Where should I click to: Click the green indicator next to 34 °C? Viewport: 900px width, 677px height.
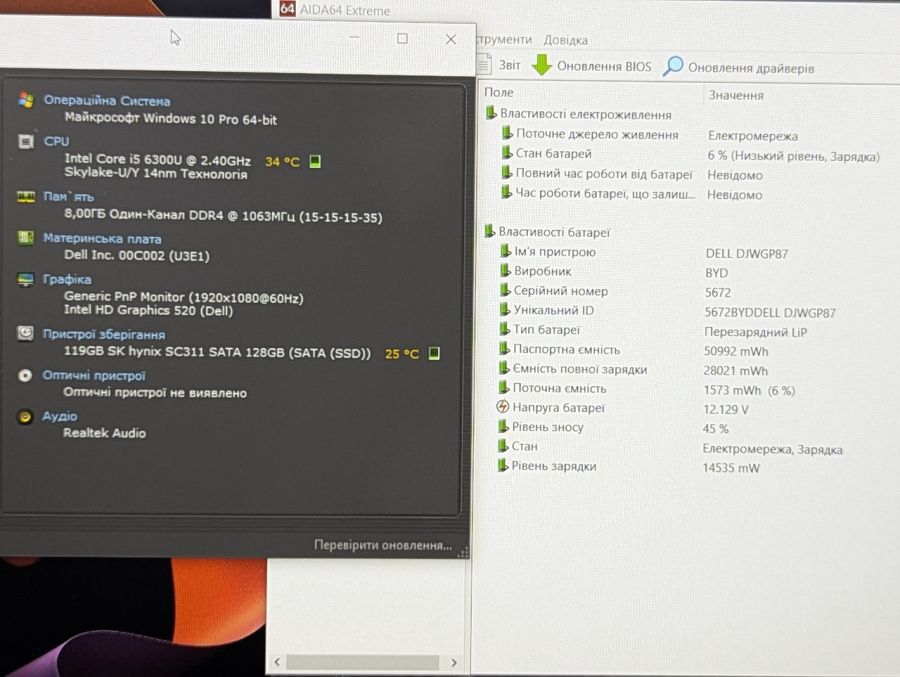(315, 162)
